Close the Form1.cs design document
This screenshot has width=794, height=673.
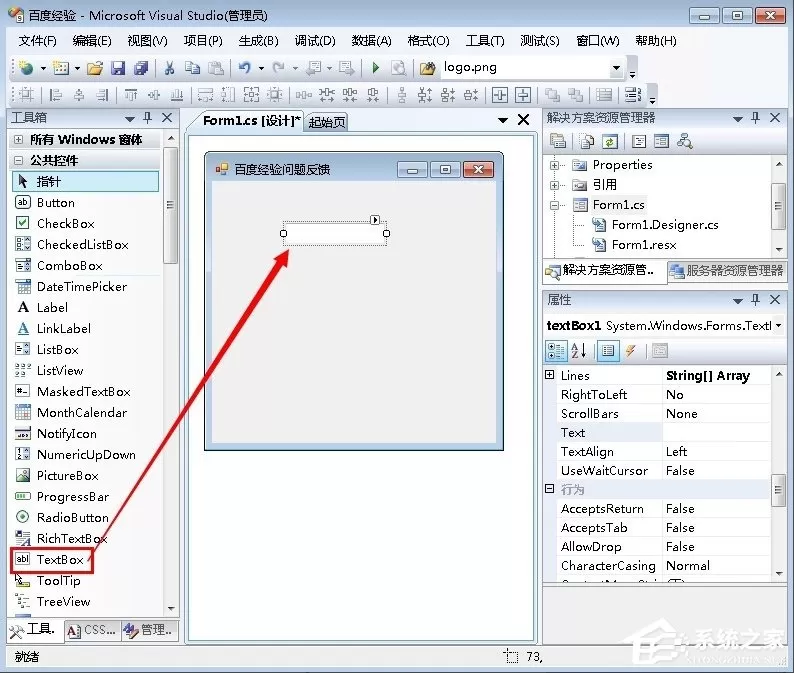tap(523, 120)
